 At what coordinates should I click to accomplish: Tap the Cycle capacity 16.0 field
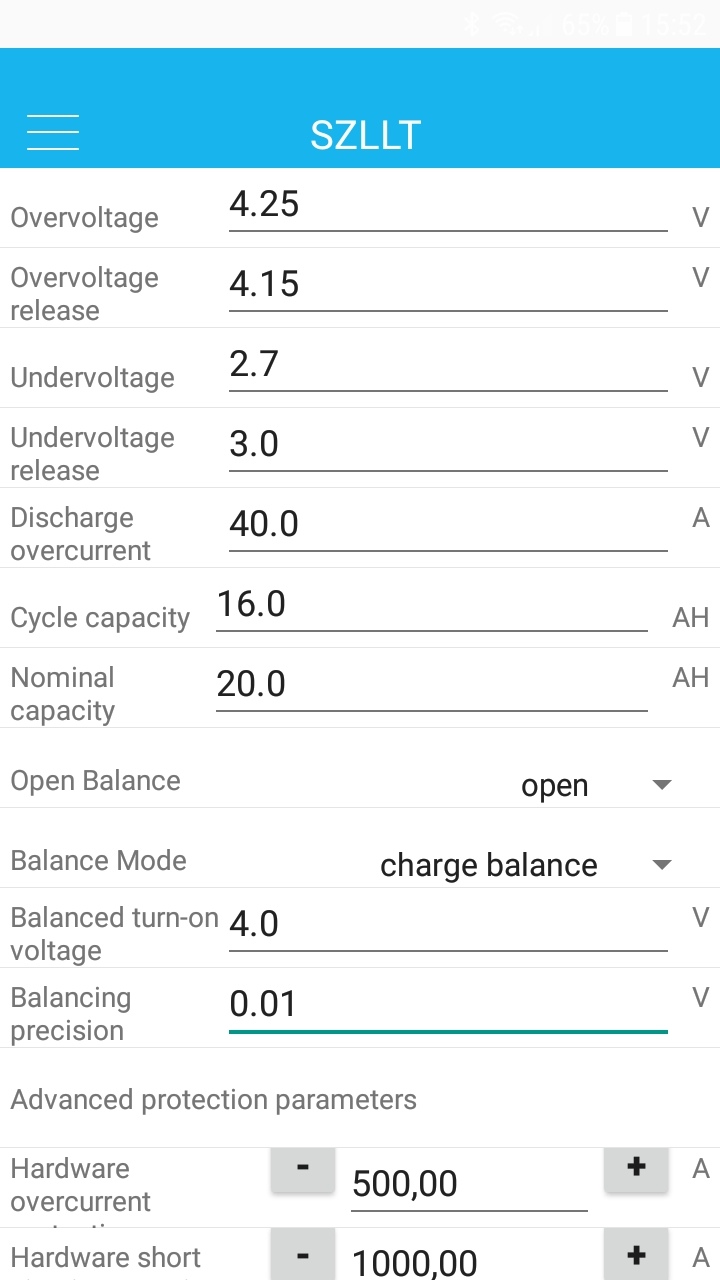point(431,606)
